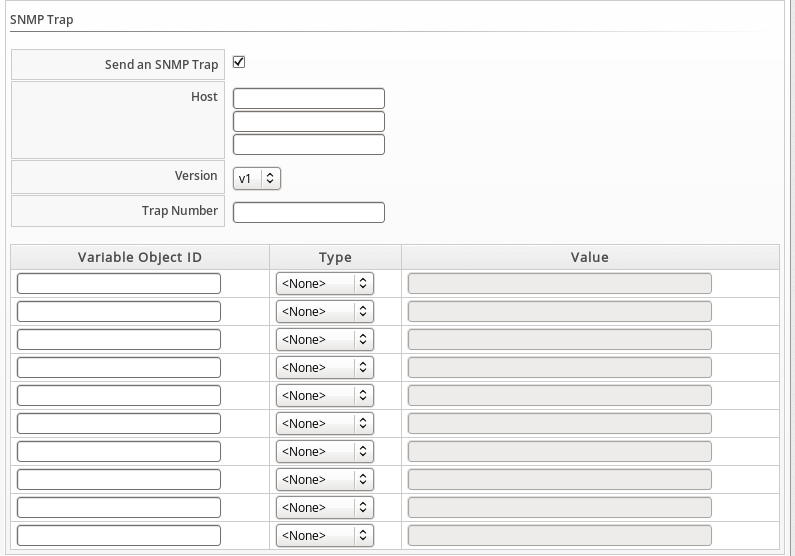Open the Type dropdown in the first row
795x556 pixels.
(324, 284)
